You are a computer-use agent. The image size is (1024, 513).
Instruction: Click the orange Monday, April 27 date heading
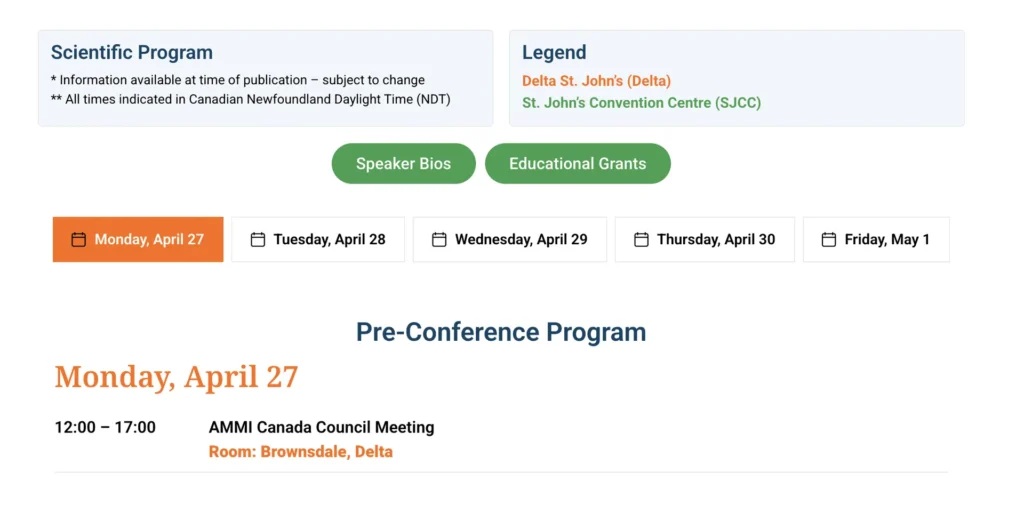pos(176,377)
